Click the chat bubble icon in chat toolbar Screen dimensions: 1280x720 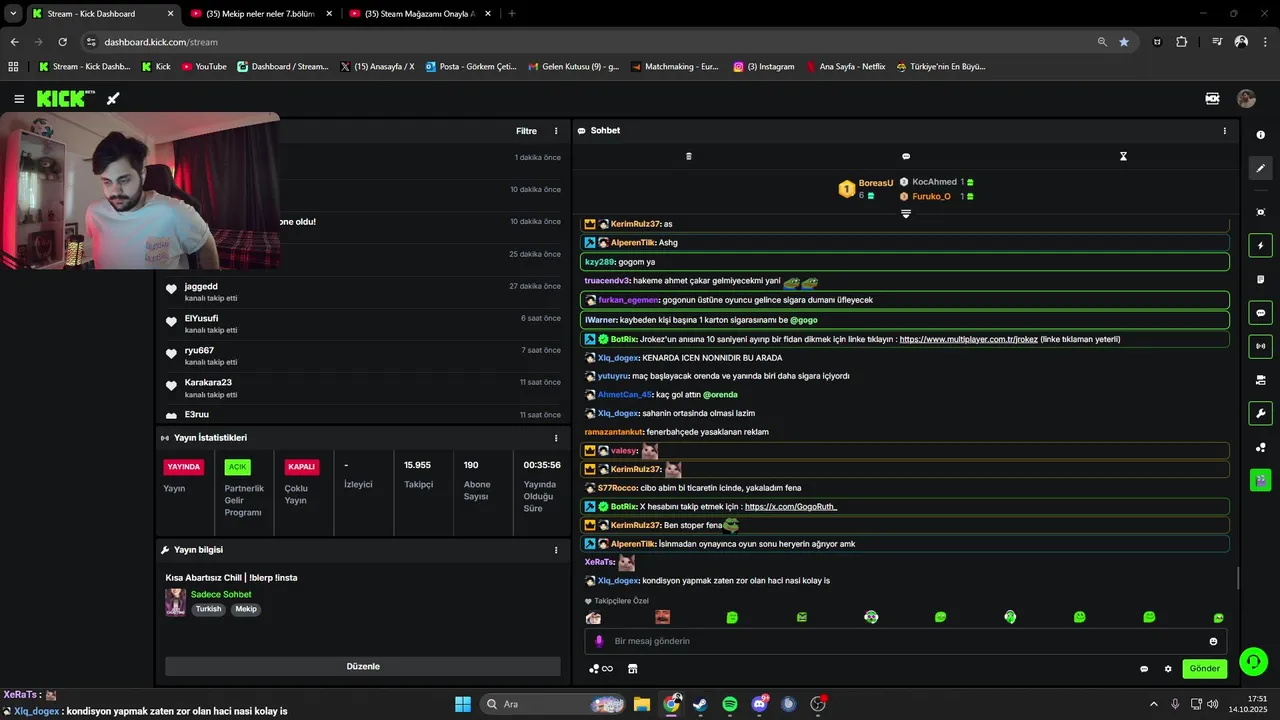906,156
